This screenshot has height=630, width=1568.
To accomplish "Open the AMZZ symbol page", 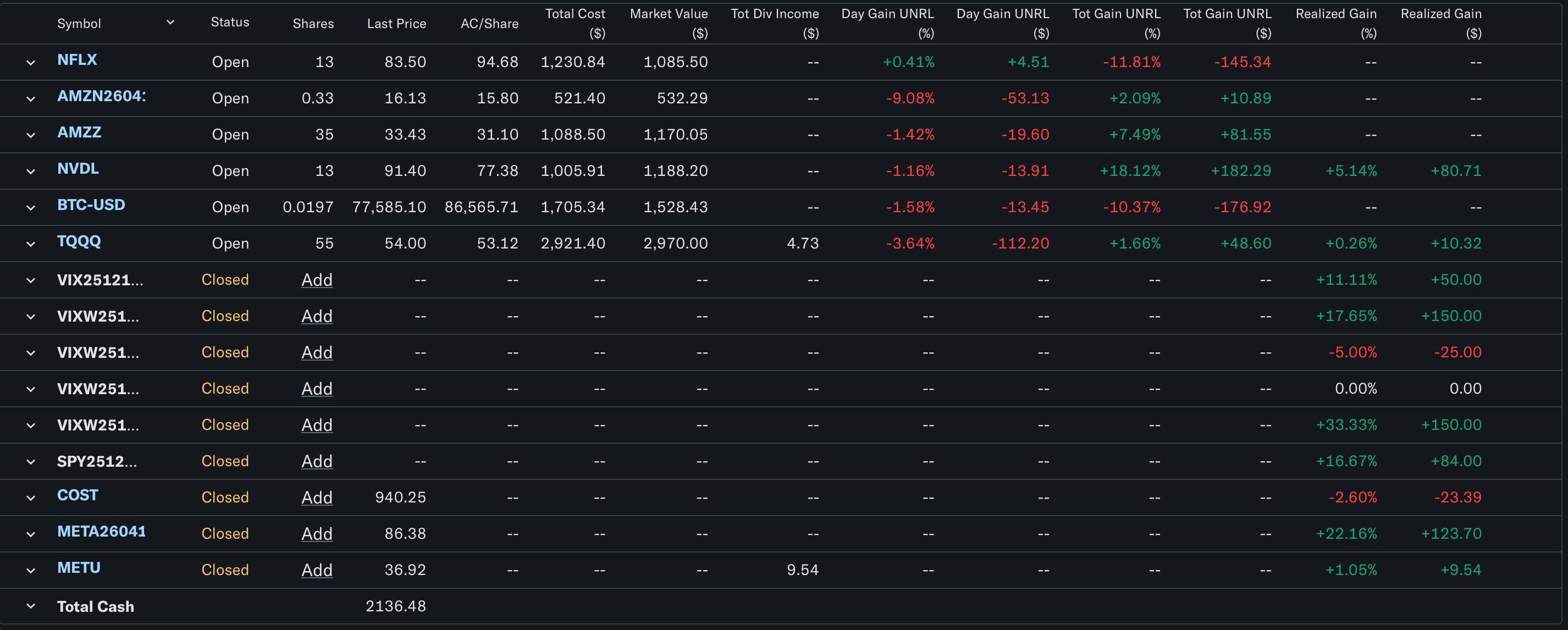I will (x=79, y=132).
